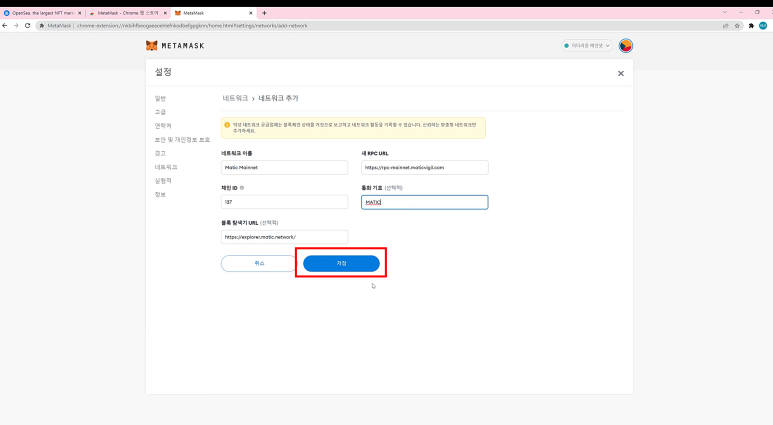Click the currency symbol field with MATIC

coord(424,202)
